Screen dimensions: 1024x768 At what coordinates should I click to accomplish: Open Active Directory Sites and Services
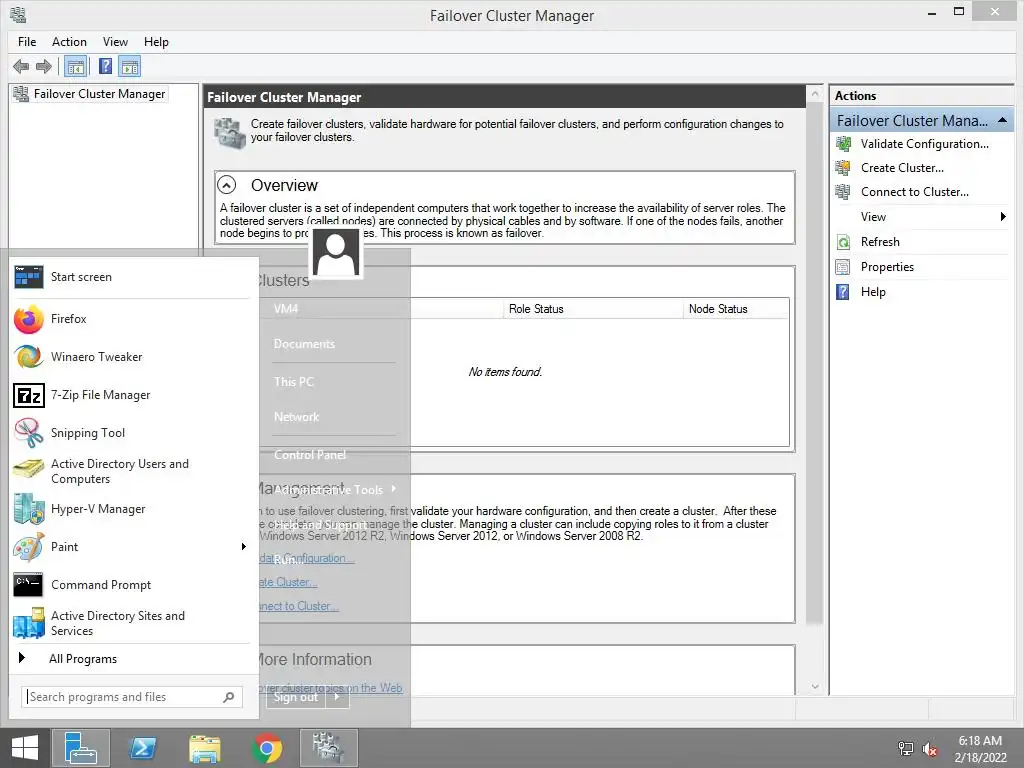pos(131,623)
